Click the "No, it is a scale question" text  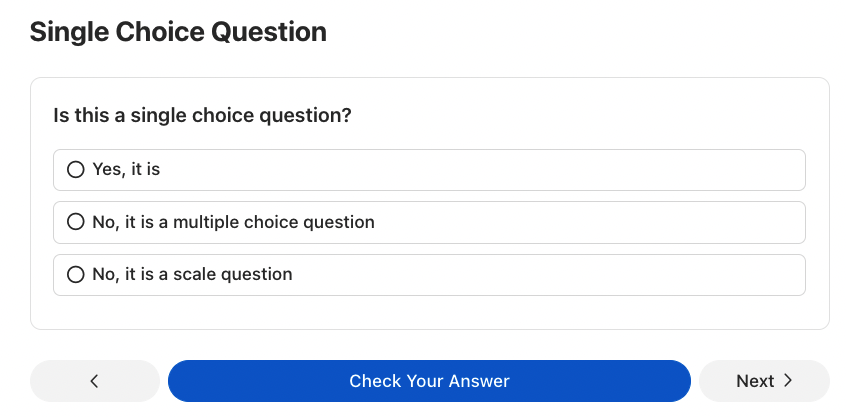pyautogui.click(x=192, y=274)
